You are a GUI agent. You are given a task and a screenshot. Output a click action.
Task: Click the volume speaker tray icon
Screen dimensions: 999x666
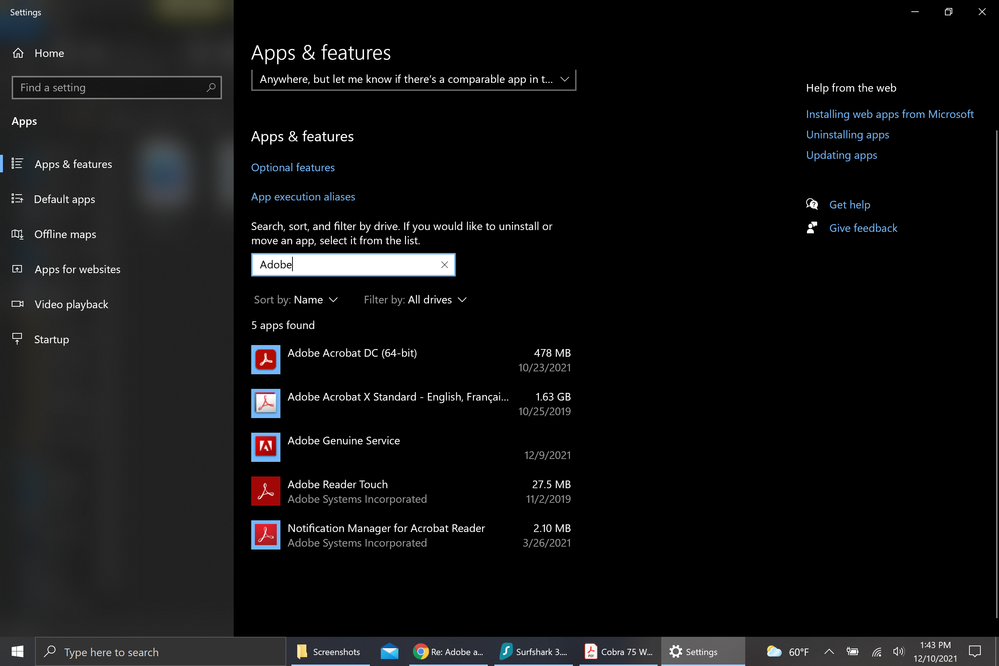pyautogui.click(x=898, y=651)
